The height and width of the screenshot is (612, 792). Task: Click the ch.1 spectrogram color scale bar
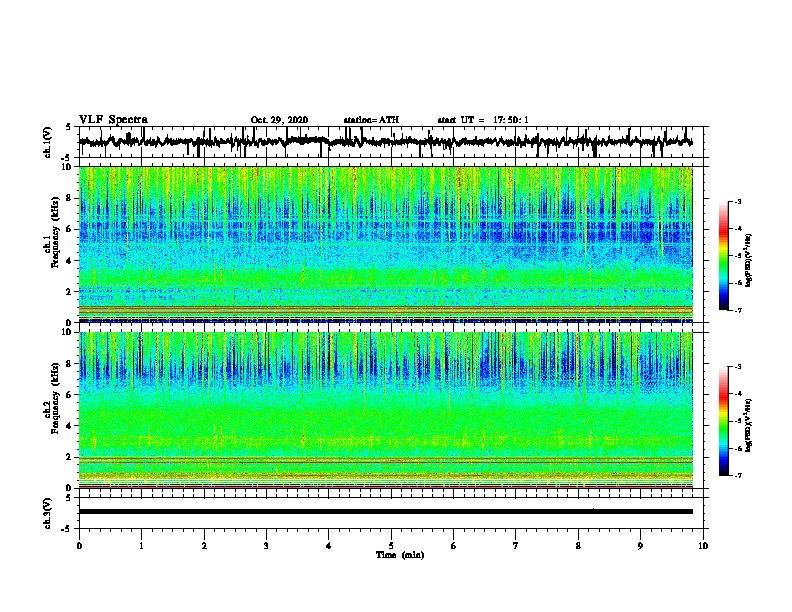click(724, 256)
